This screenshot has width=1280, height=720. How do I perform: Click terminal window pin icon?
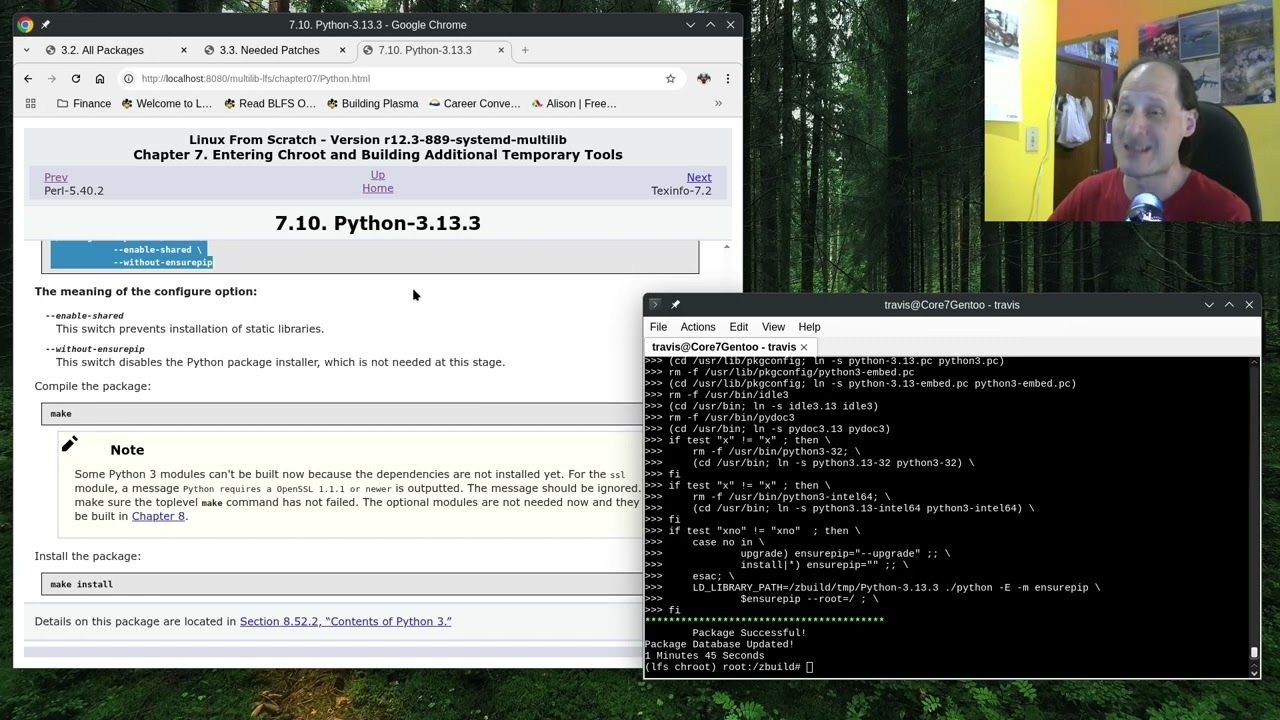(675, 305)
